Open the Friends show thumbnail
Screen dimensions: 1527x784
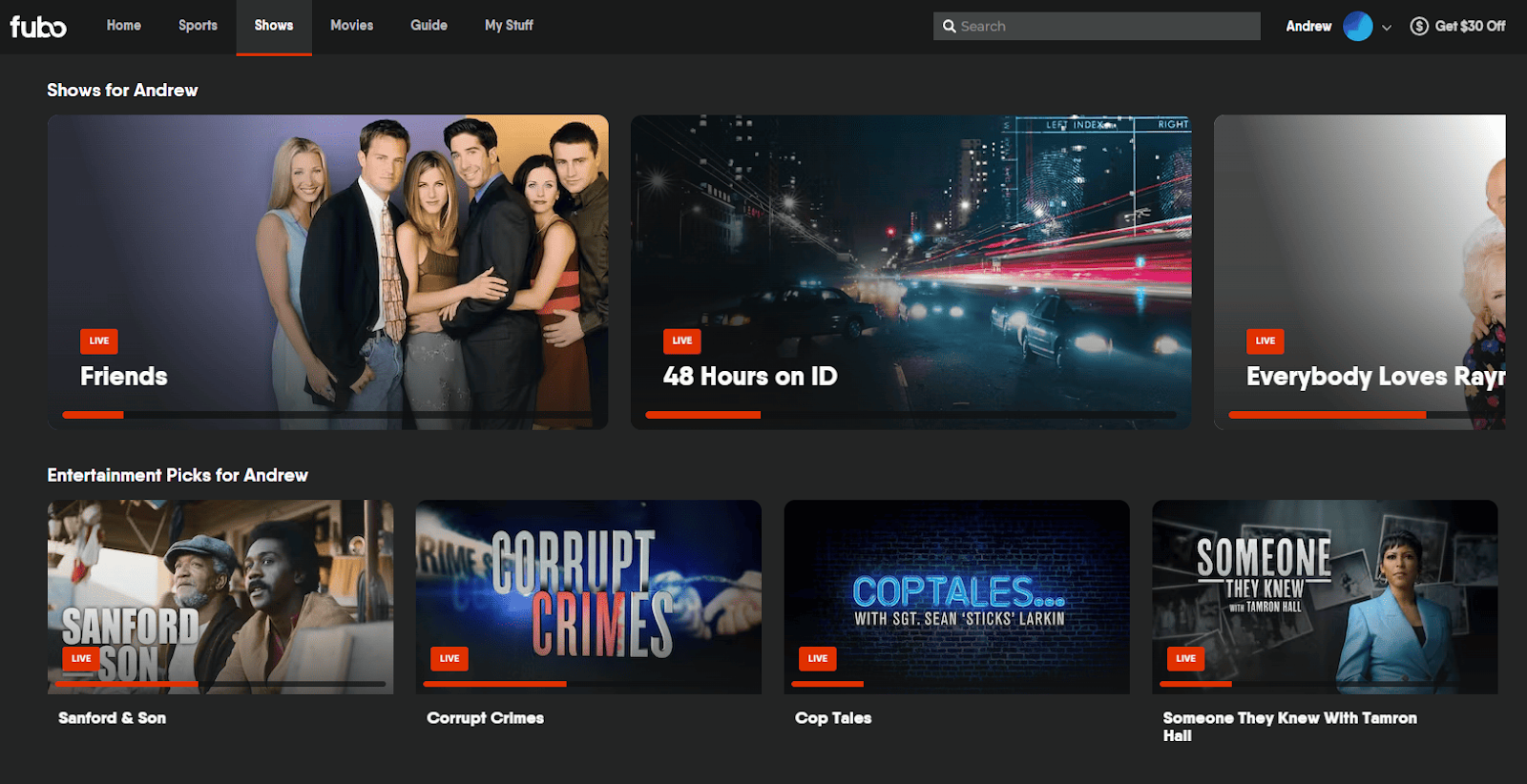point(327,272)
